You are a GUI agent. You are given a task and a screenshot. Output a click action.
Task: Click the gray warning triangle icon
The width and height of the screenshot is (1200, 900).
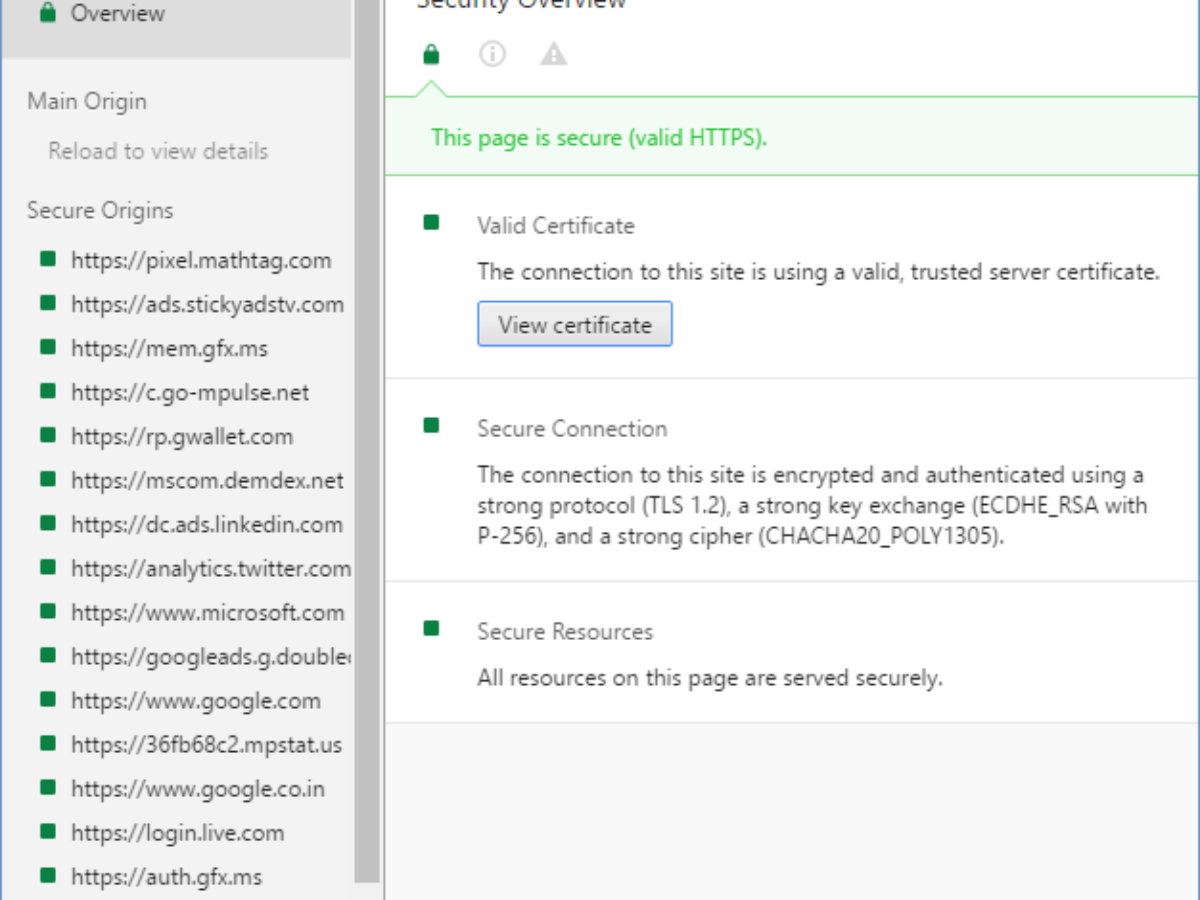tap(553, 54)
